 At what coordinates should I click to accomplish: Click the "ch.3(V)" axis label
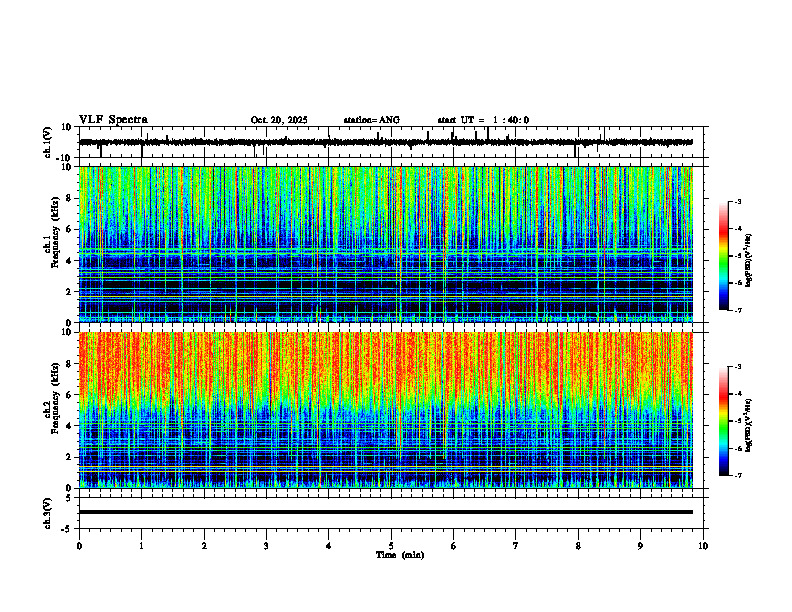point(49,513)
